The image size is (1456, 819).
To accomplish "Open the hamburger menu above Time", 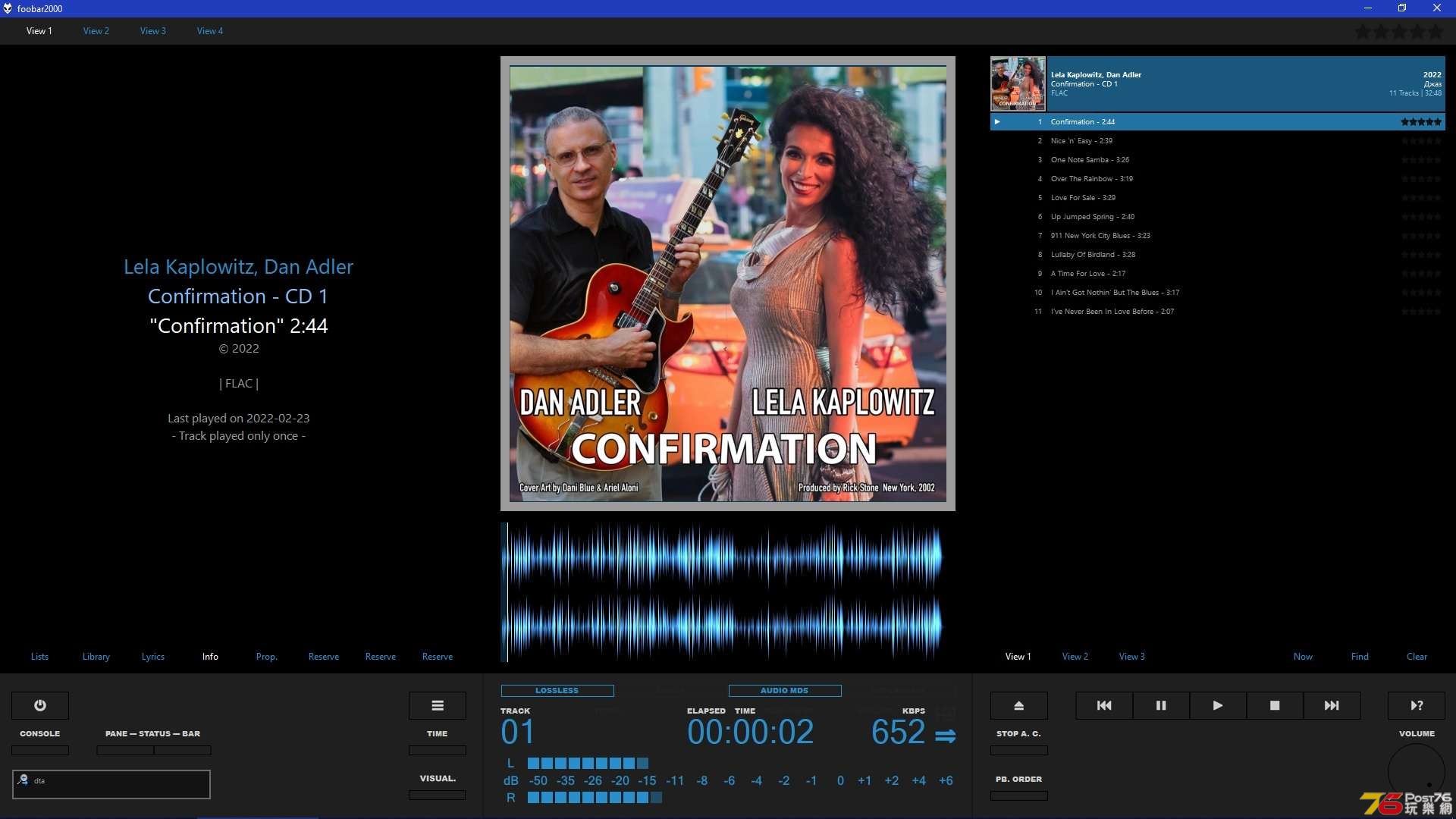I will pos(438,705).
